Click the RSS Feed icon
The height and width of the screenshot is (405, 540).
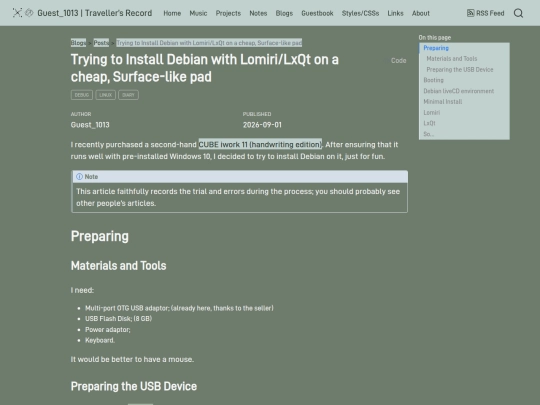(470, 13)
